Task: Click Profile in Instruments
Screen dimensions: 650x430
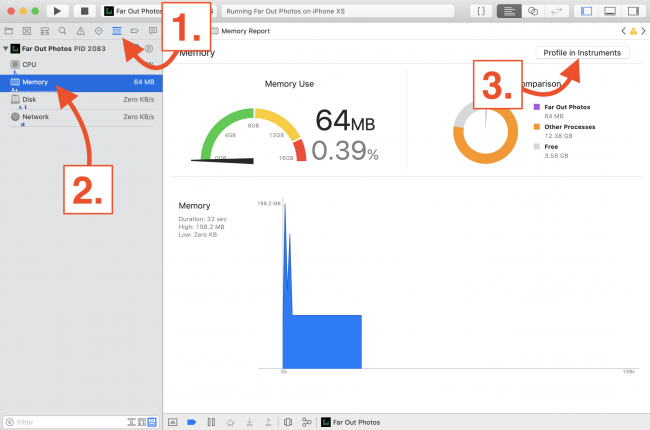Action: (582, 53)
